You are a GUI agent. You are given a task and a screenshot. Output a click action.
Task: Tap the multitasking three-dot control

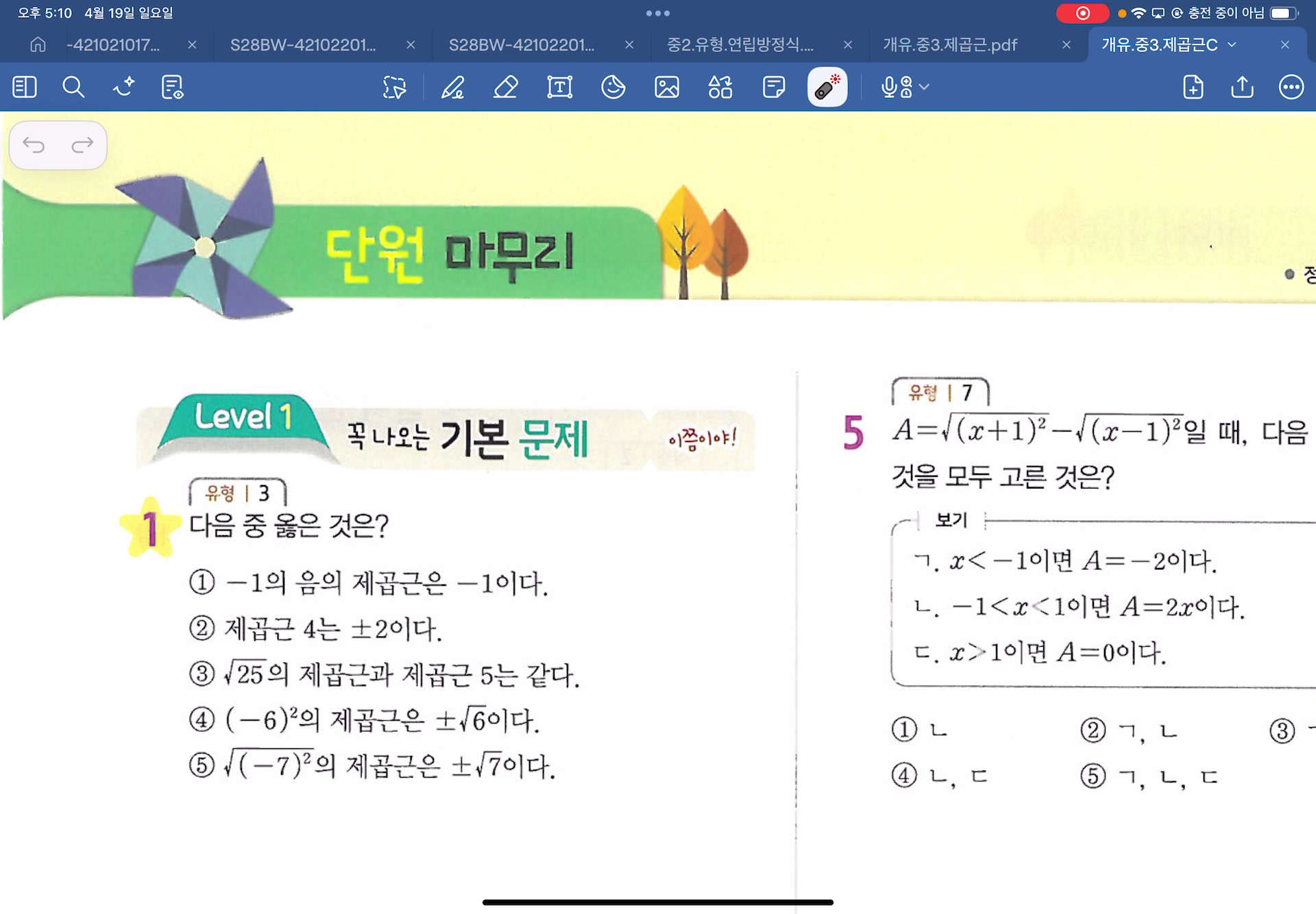pyautogui.click(x=658, y=13)
